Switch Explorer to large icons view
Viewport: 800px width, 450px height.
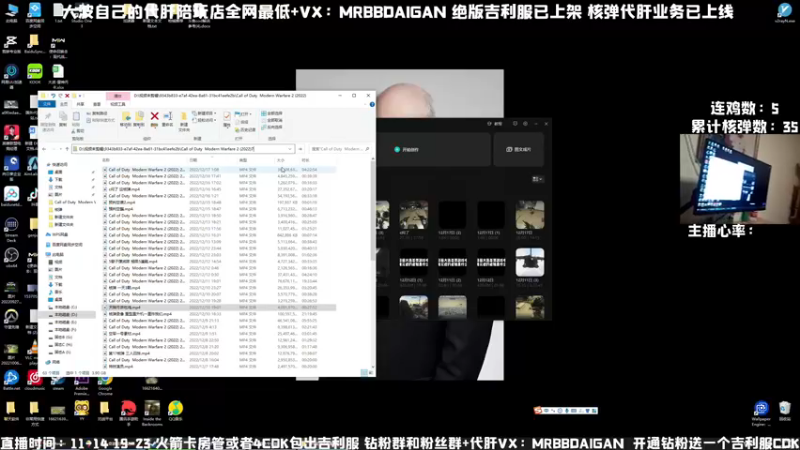(x=370, y=373)
